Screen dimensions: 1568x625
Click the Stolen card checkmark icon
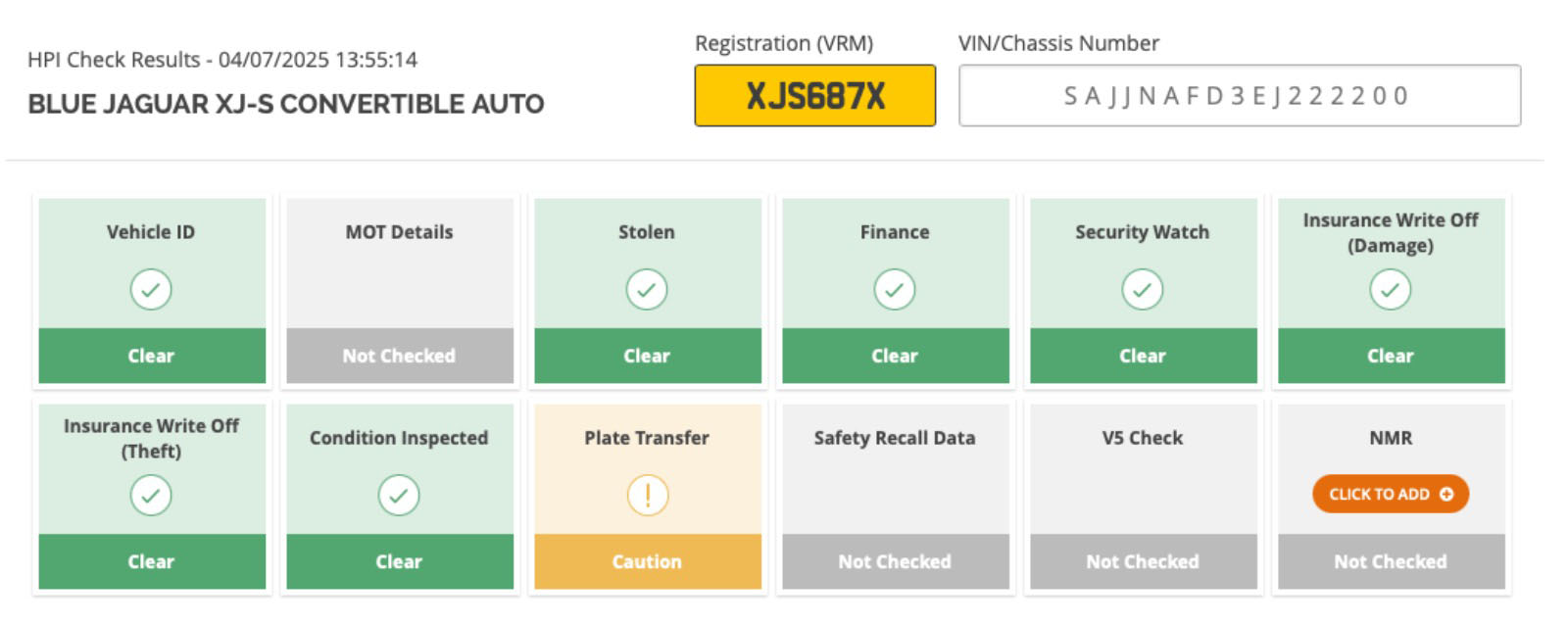pyautogui.click(x=647, y=290)
